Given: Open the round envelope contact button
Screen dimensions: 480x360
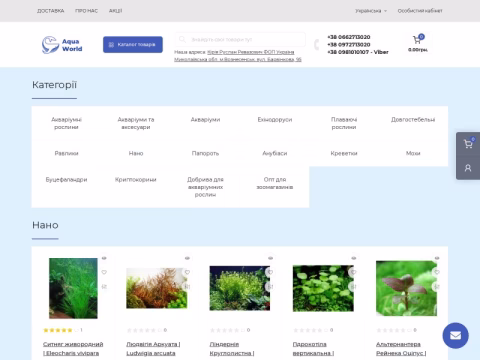Looking at the screenshot, I should click(455, 335).
